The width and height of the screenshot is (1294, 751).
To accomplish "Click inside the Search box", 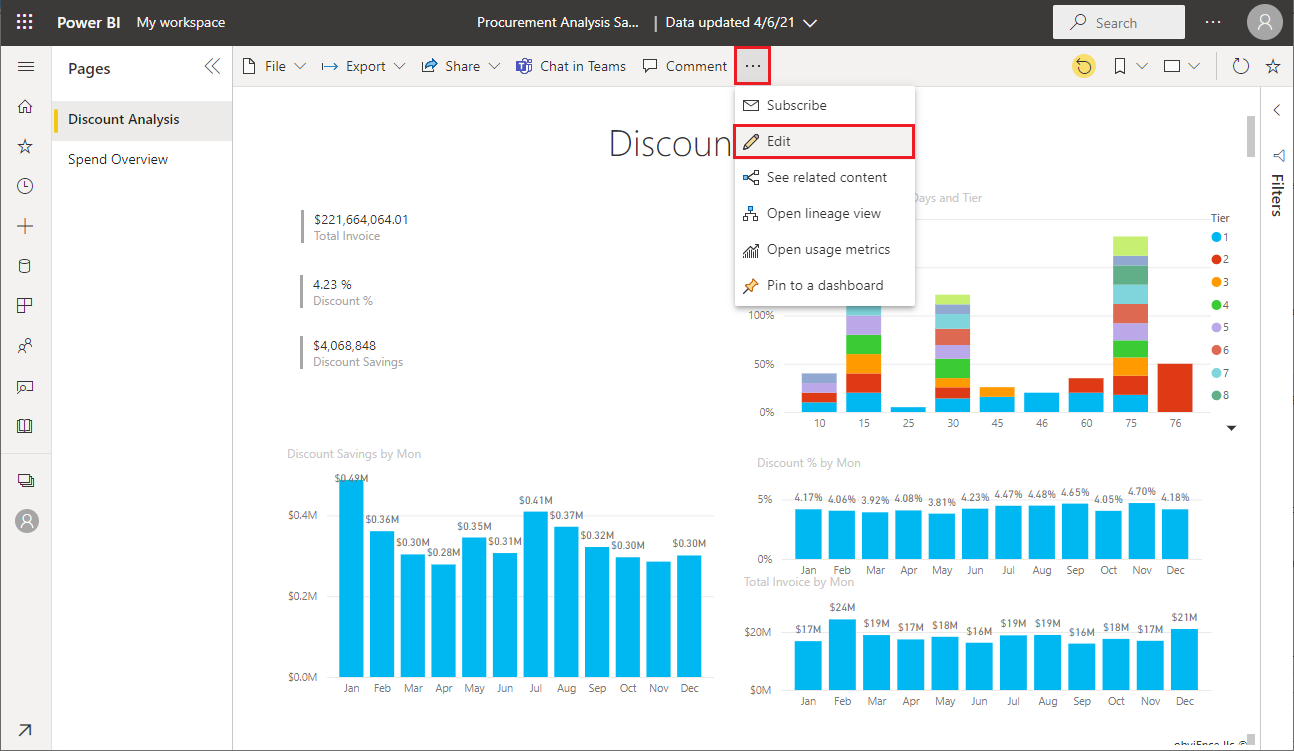I will [1118, 22].
